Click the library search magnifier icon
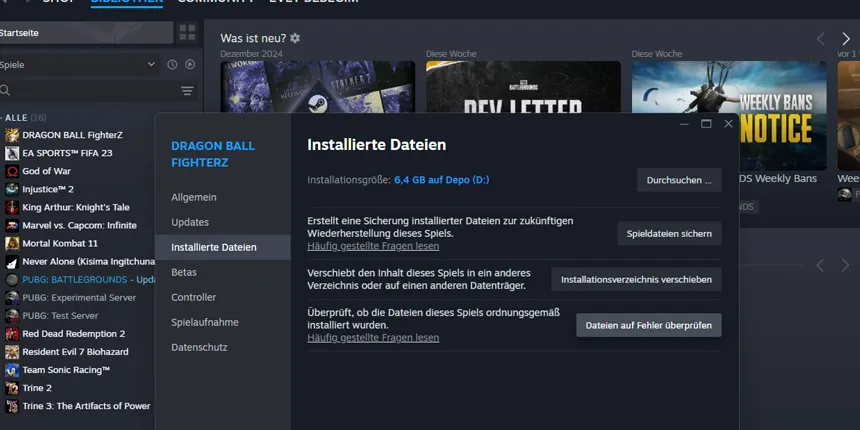Screen dimensions: 860x430 coord(5,90)
